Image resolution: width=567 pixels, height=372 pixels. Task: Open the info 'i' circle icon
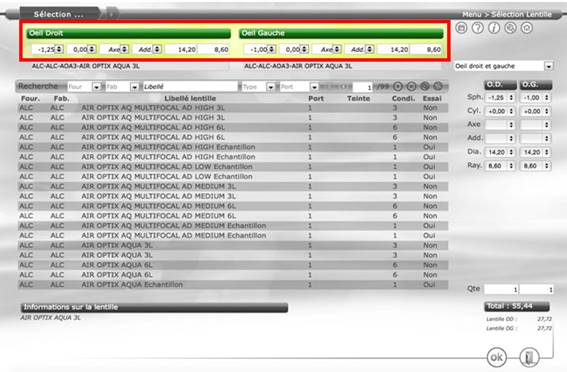[x=494, y=28]
